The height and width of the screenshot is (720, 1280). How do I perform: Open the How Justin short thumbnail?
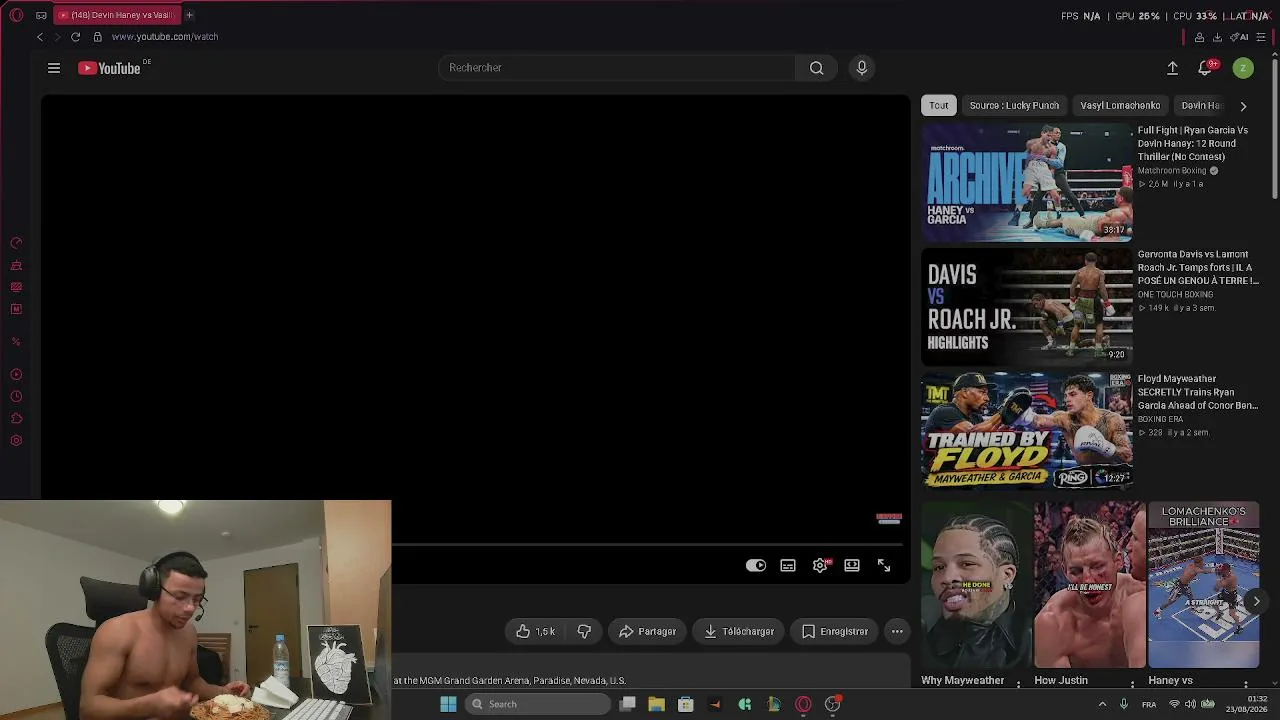tap(1090, 585)
